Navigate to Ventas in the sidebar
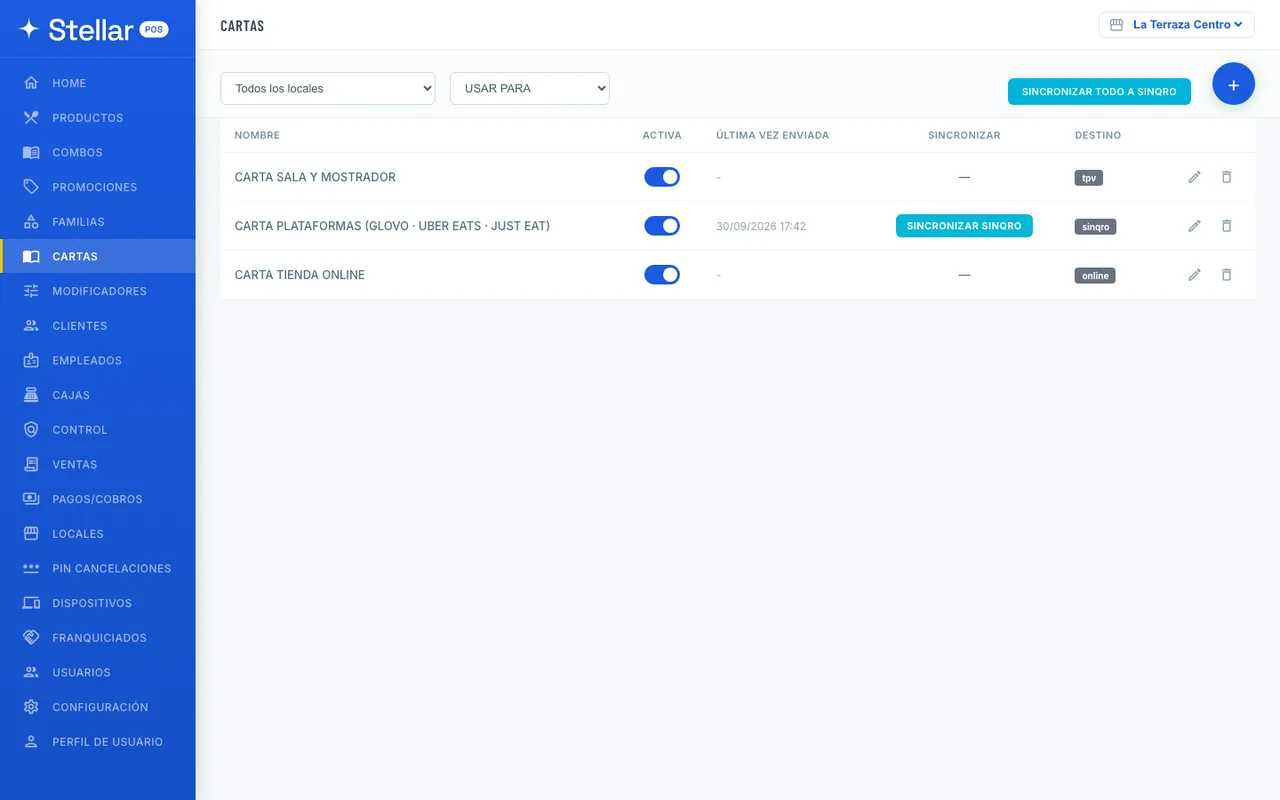The image size is (1280, 800). pyautogui.click(x=98, y=464)
